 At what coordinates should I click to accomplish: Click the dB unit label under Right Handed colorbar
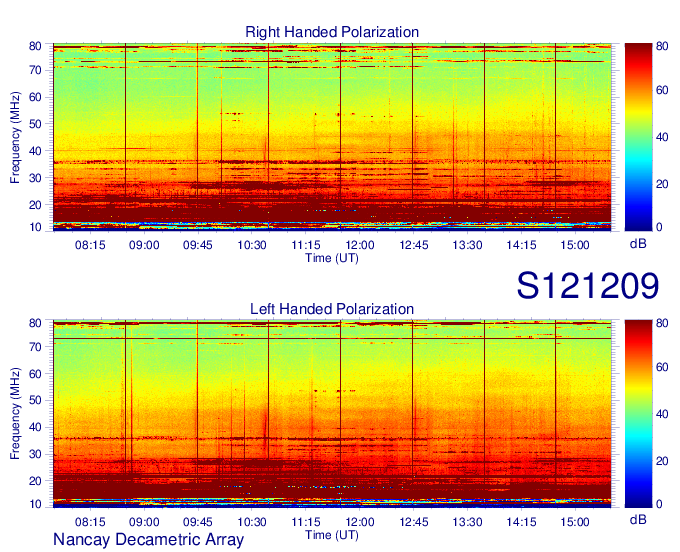(638, 244)
